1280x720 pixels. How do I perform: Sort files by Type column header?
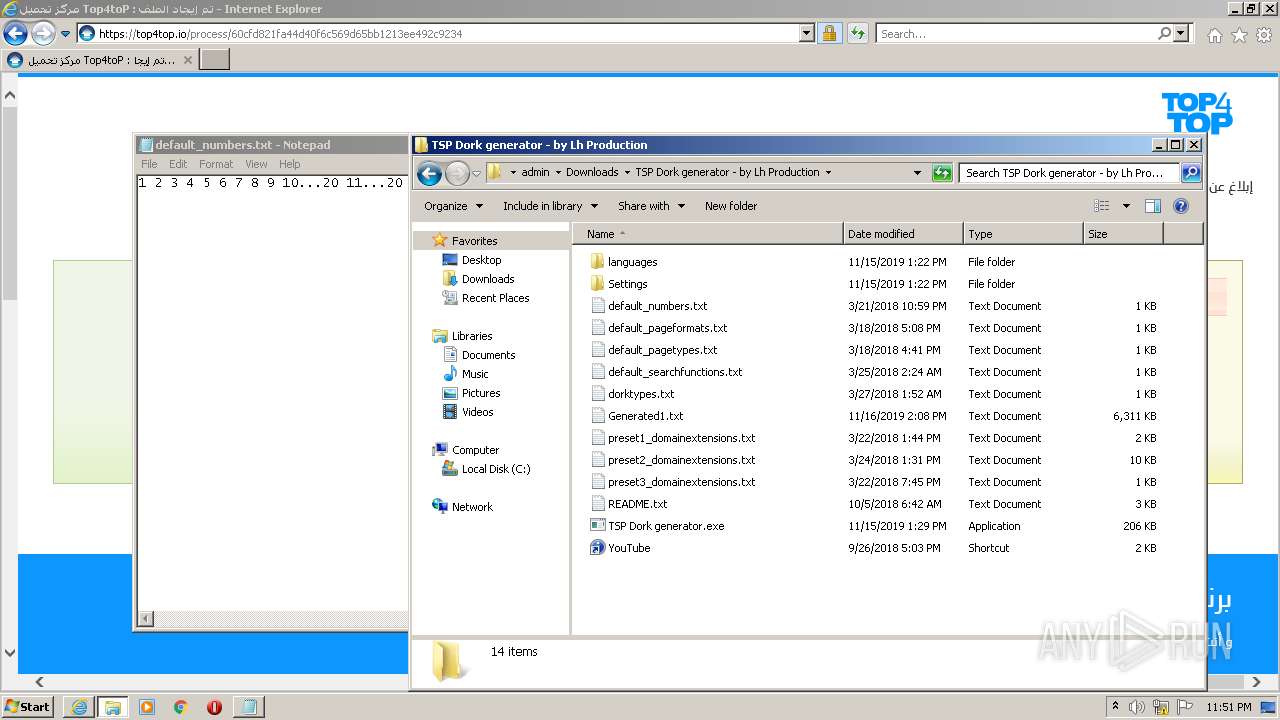pos(1023,234)
